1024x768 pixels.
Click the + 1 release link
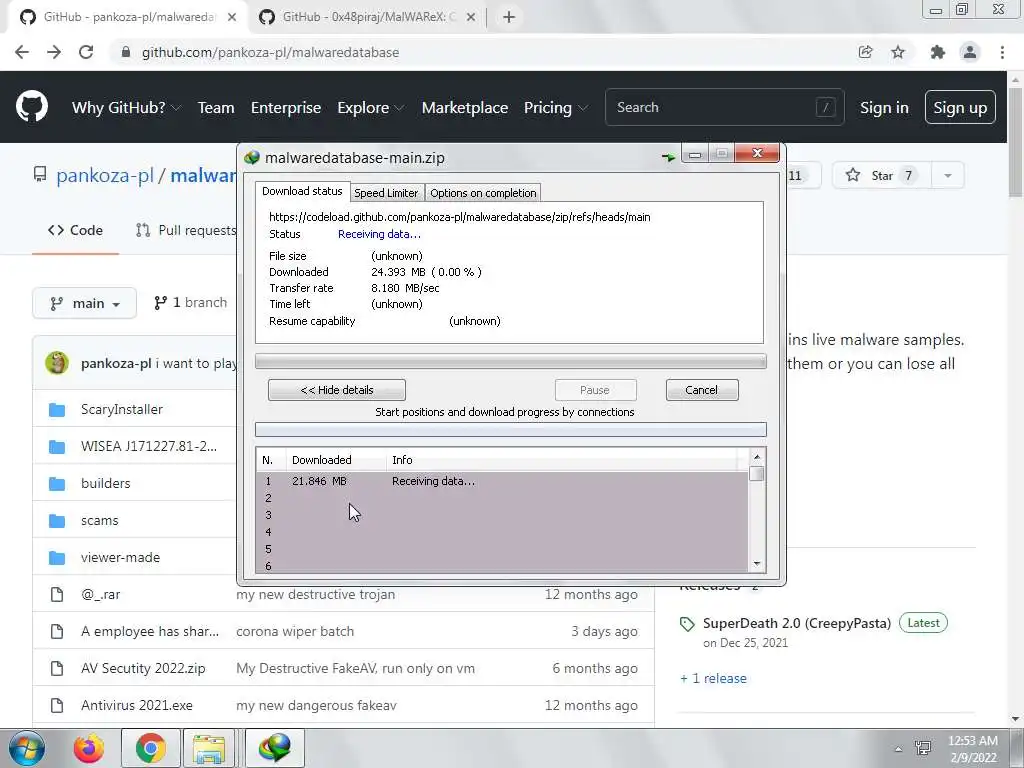click(x=713, y=679)
